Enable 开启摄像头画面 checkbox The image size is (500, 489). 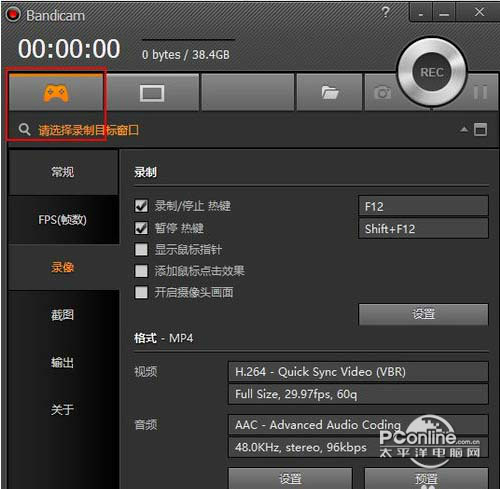click(x=141, y=293)
